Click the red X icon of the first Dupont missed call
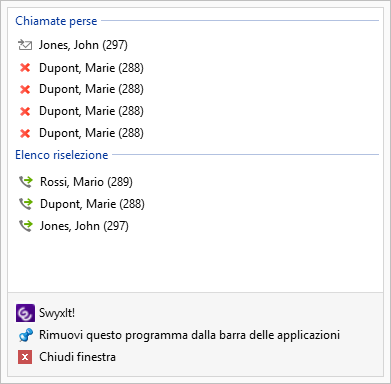This screenshot has height=384, width=391. click(25, 68)
